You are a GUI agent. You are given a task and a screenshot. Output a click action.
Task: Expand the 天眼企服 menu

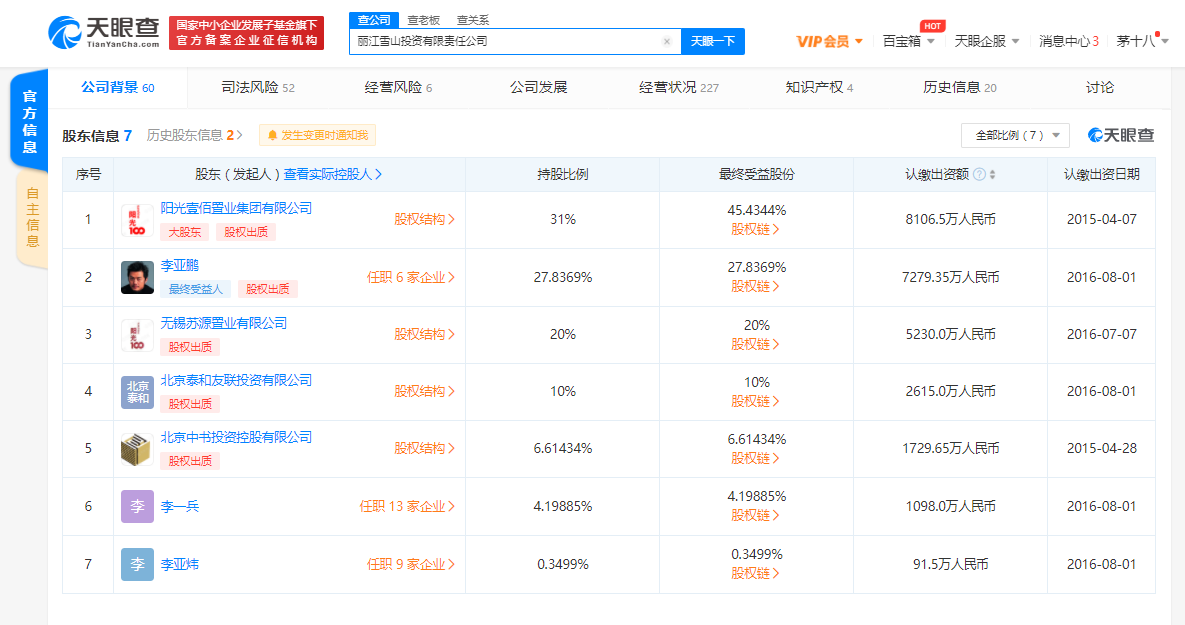point(987,42)
